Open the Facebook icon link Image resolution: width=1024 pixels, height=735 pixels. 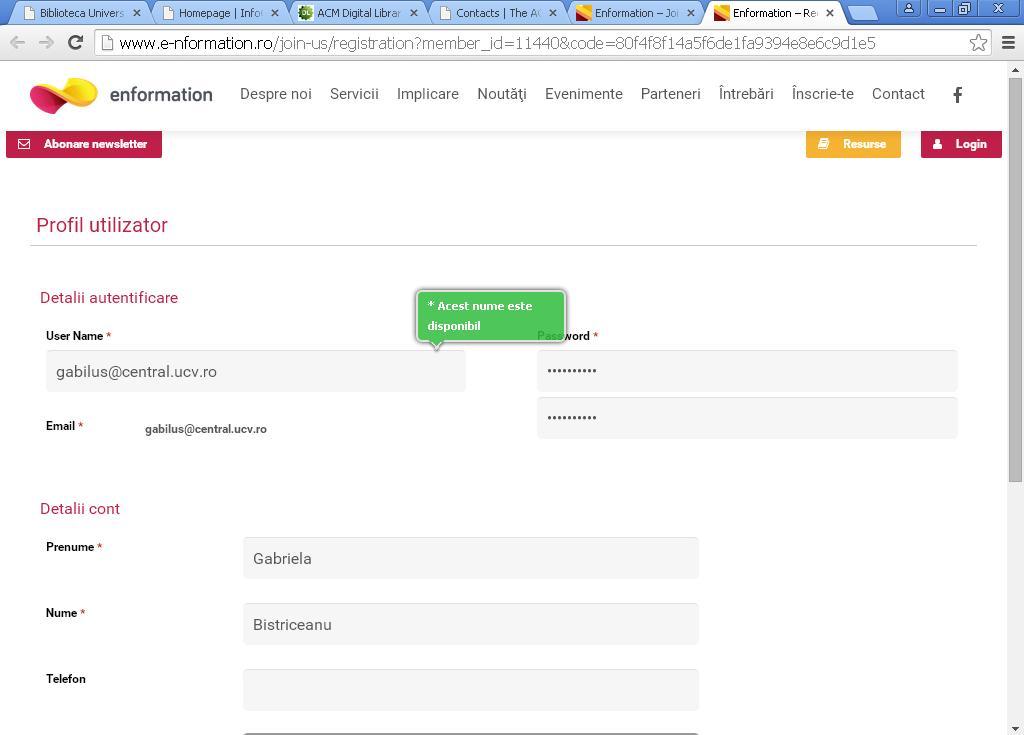click(957, 95)
